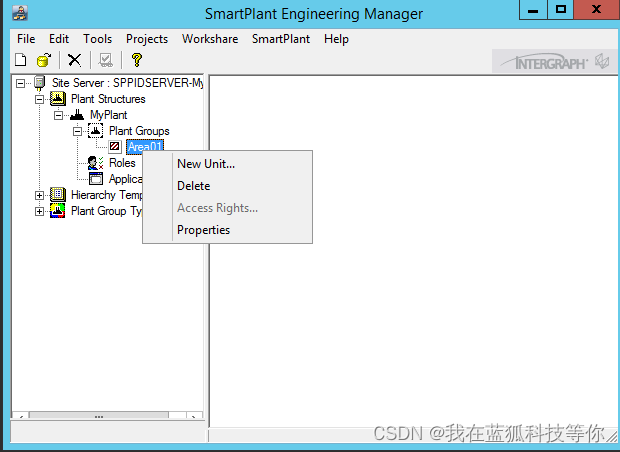Minimize the SmartPlant Engineering Manager window
Screen dimensions: 620x452
(533, 10)
